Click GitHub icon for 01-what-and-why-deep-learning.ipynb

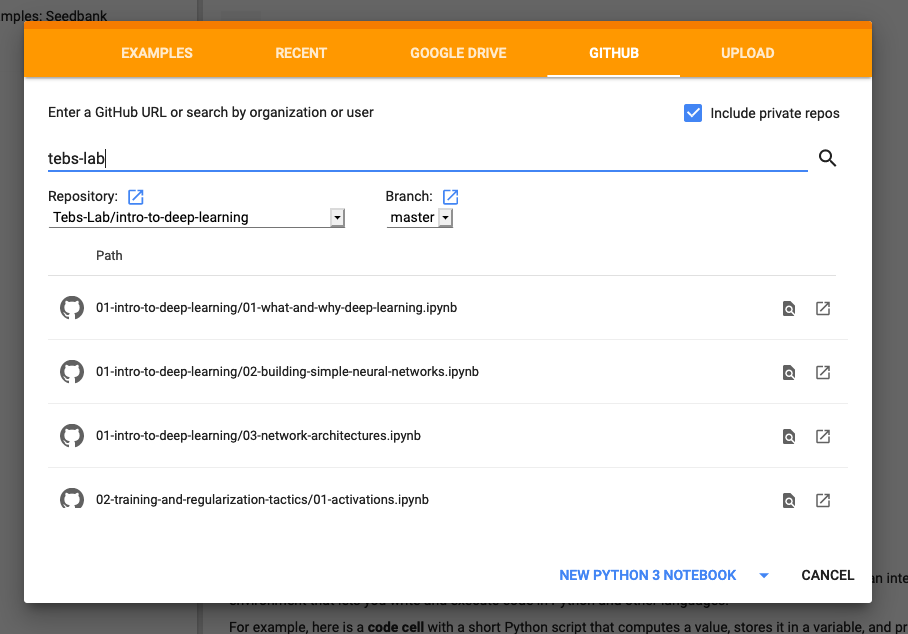pyautogui.click(x=72, y=308)
